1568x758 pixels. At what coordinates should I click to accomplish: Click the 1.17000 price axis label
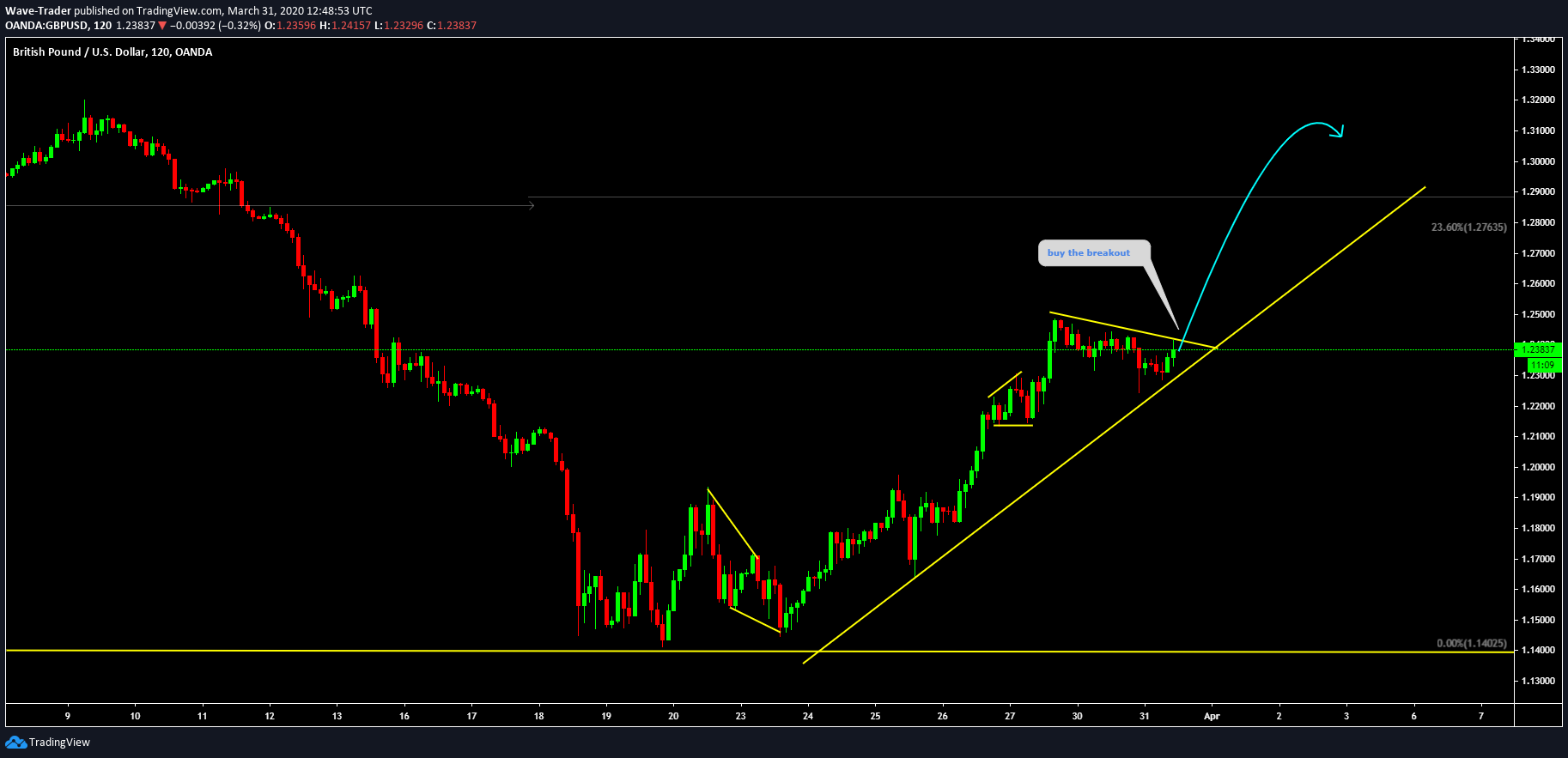1538,559
